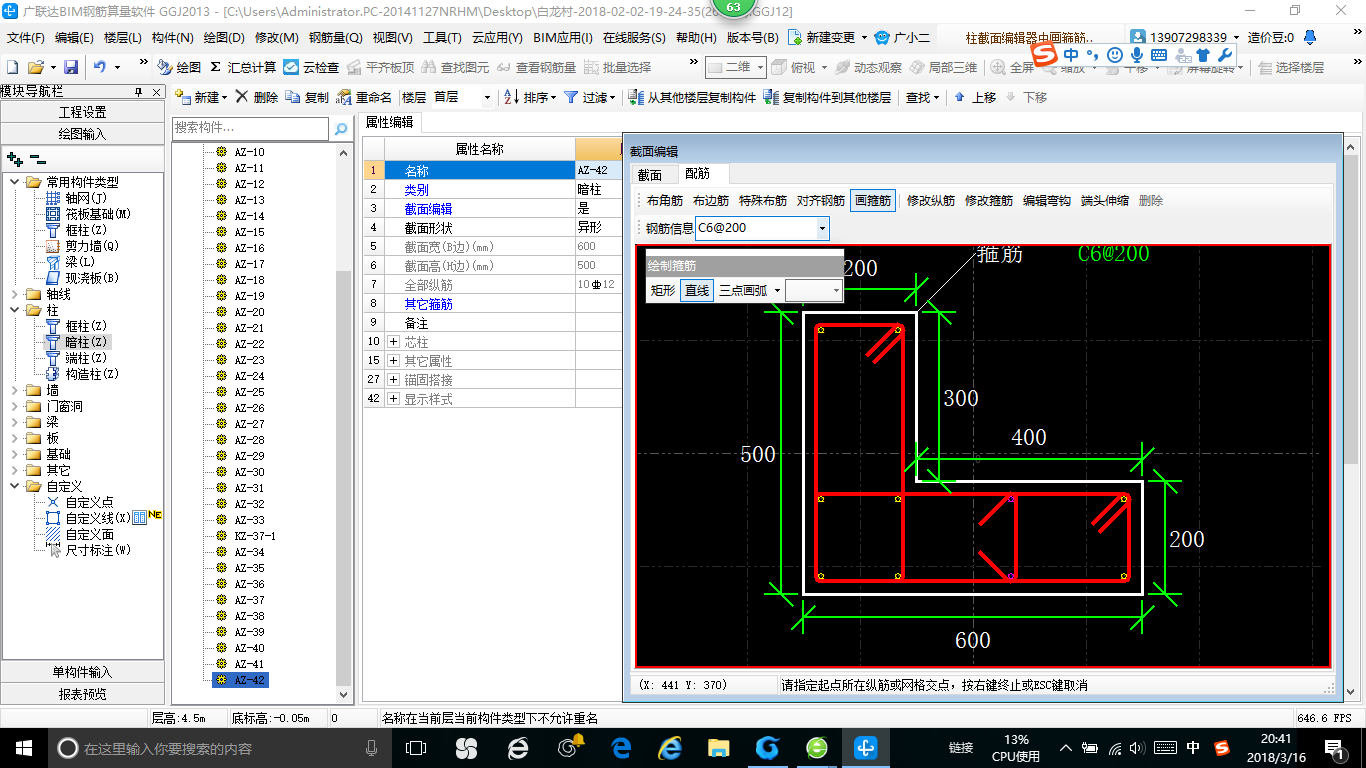Select the 布边筋 edge rebar tool
Viewport: 1366px width, 768px height.
tap(711, 200)
